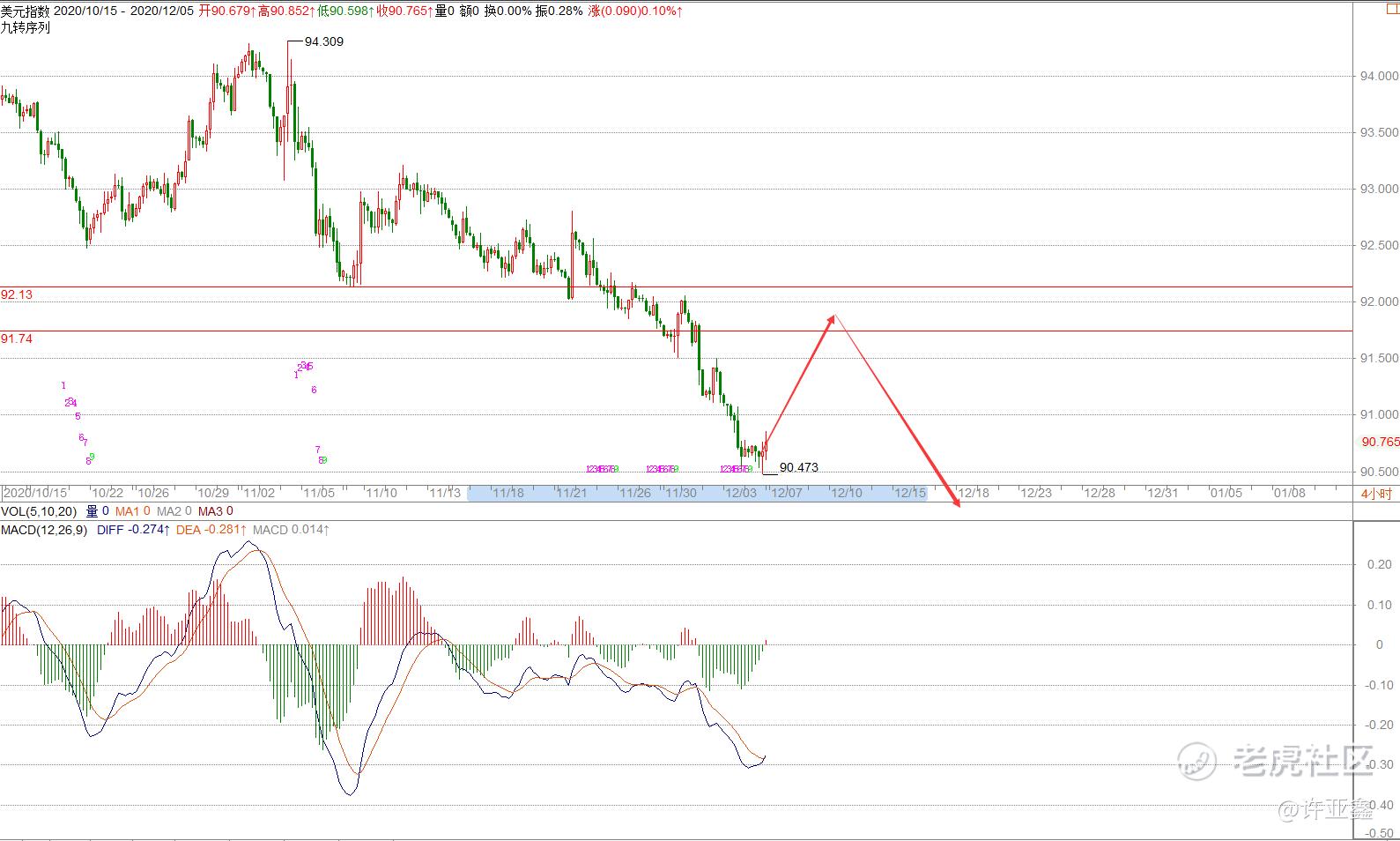1400x841 pixels.
Task: Click the current price tag '90.765'
Action: [x=1380, y=442]
